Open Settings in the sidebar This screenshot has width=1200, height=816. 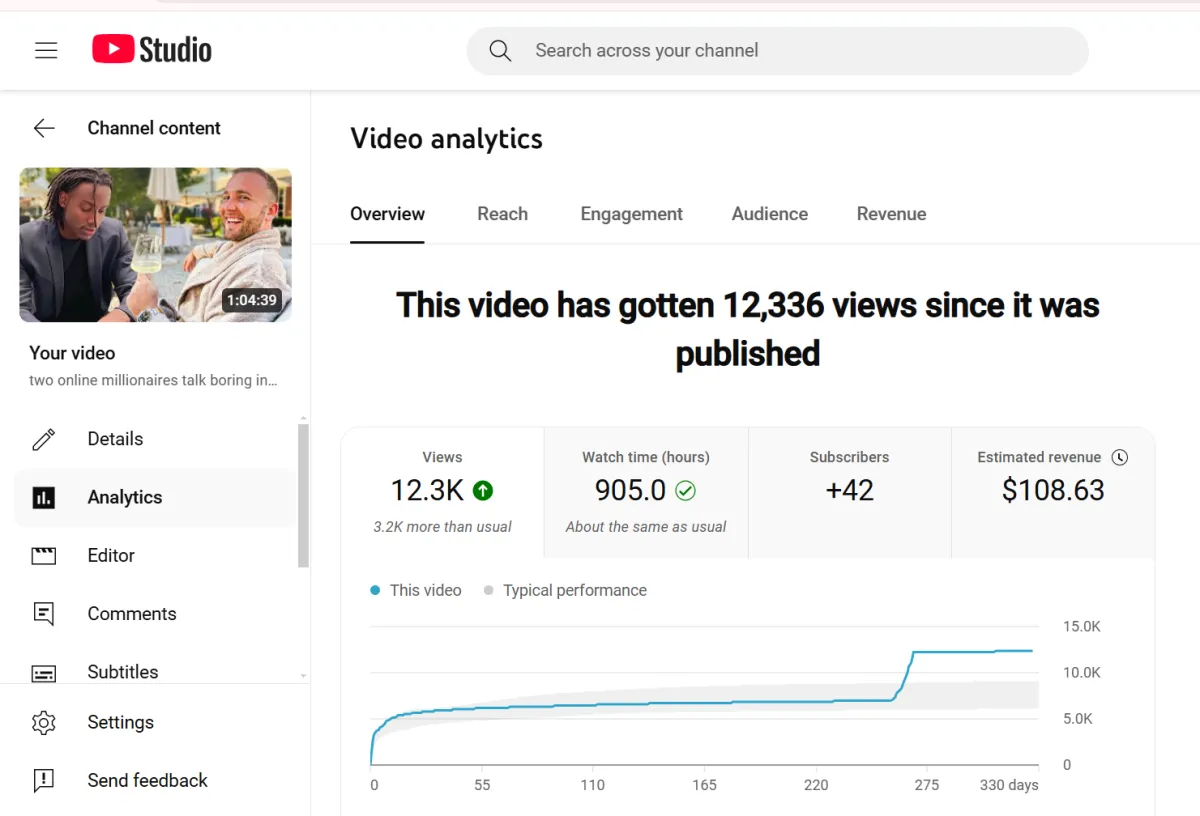155,722
